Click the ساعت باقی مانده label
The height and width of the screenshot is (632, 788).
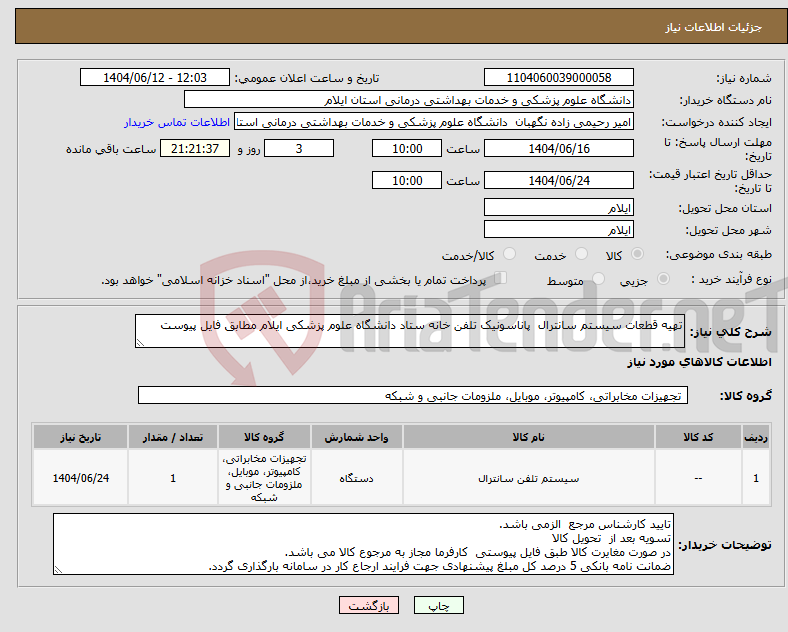tap(111, 150)
